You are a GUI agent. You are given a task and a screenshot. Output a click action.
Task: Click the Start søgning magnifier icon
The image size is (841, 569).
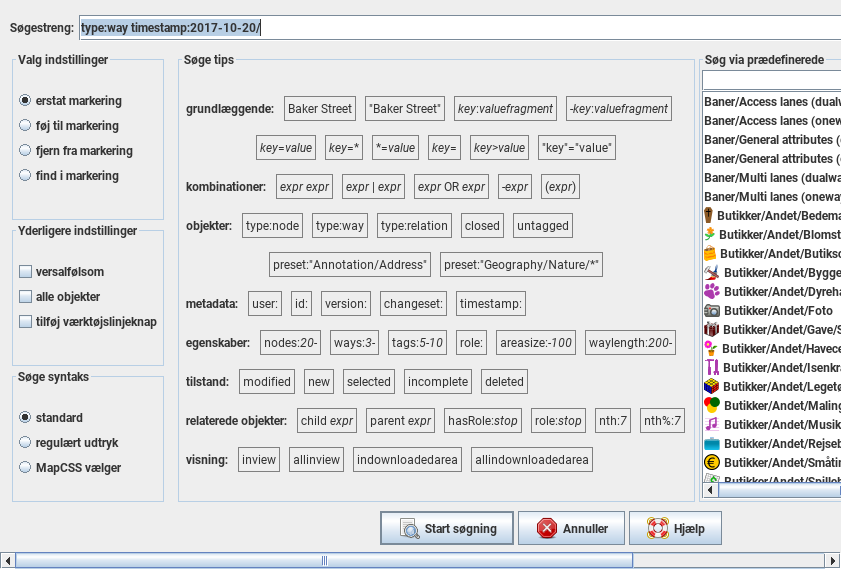point(408,529)
